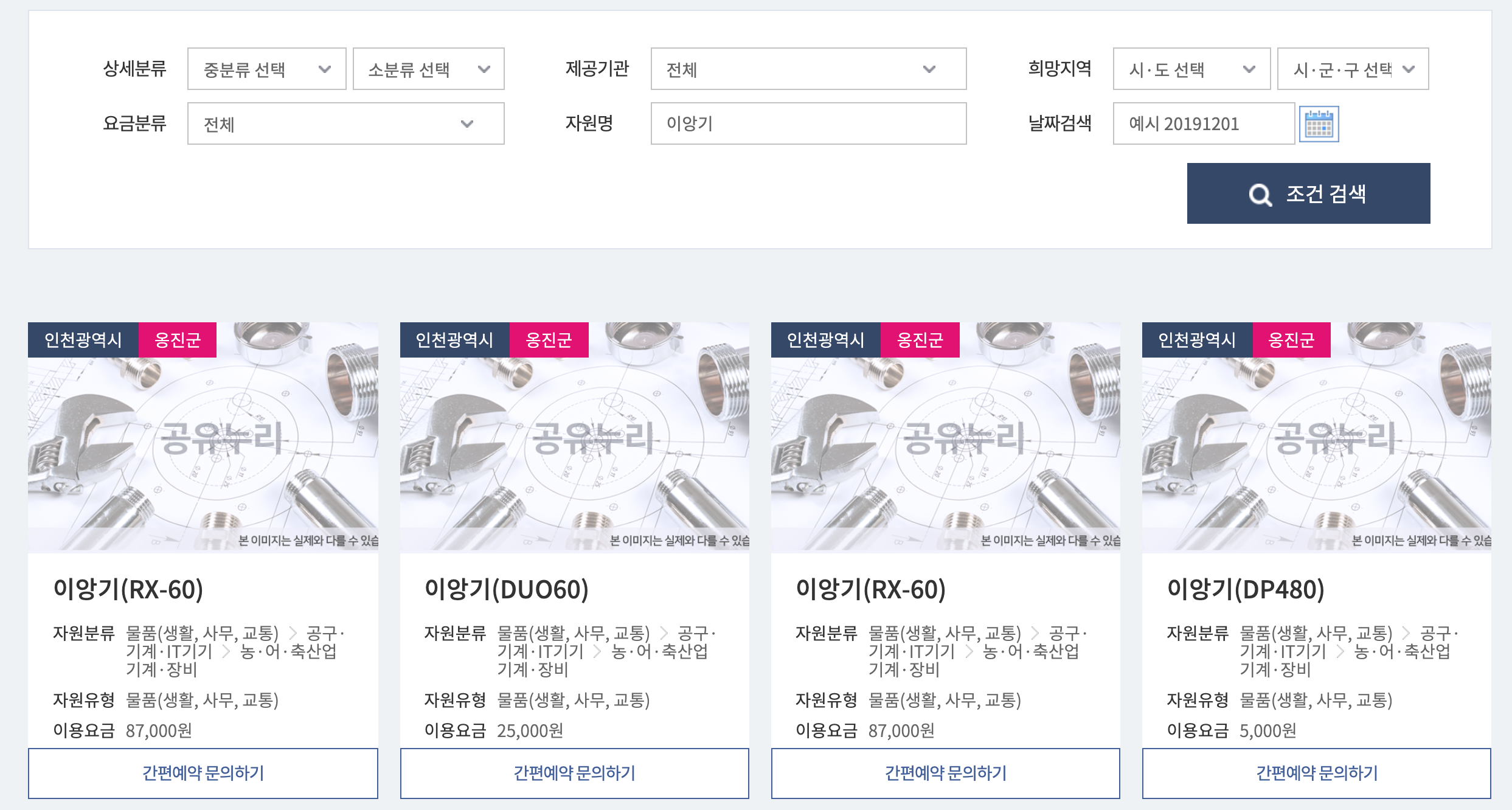Open the 이앙기(DUO60) title link
Image resolution: width=1512 pixels, height=810 pixels.
[x=507, y=589]
